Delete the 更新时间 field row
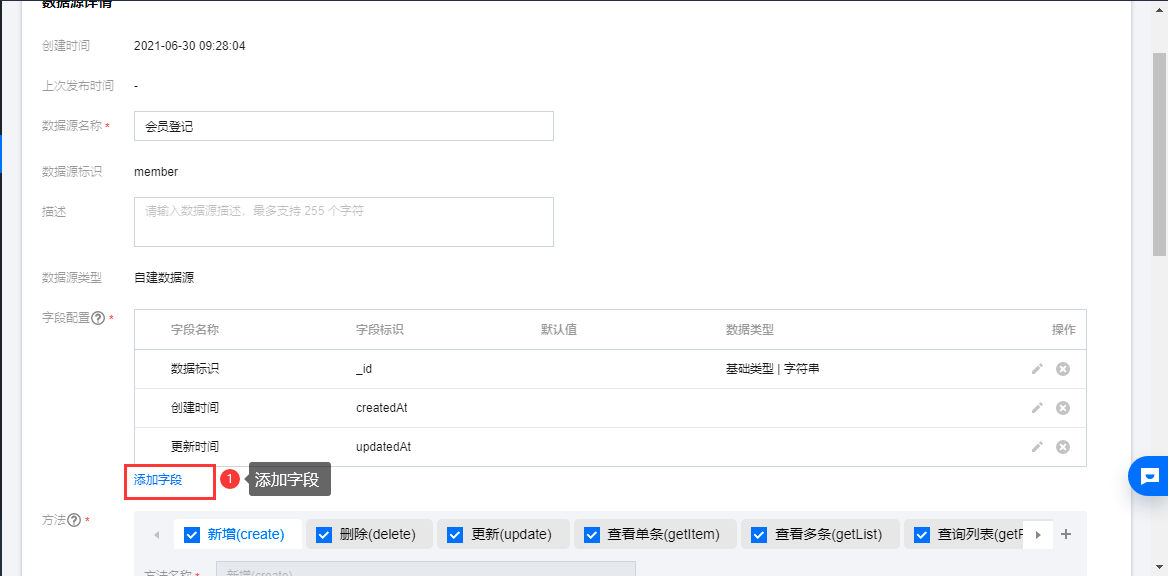This screenshot has height=576, width=1168. click(x=1063, y=446)
